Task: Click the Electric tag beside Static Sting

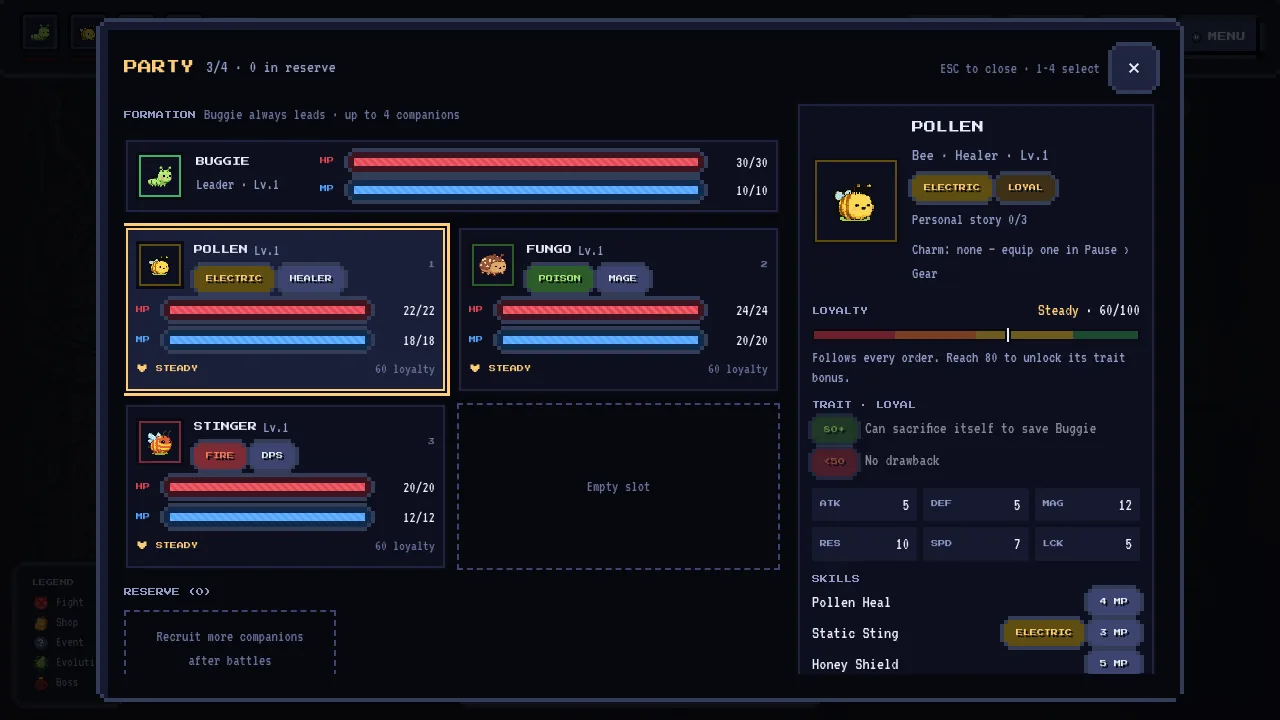Action: tap(1043, 632)
